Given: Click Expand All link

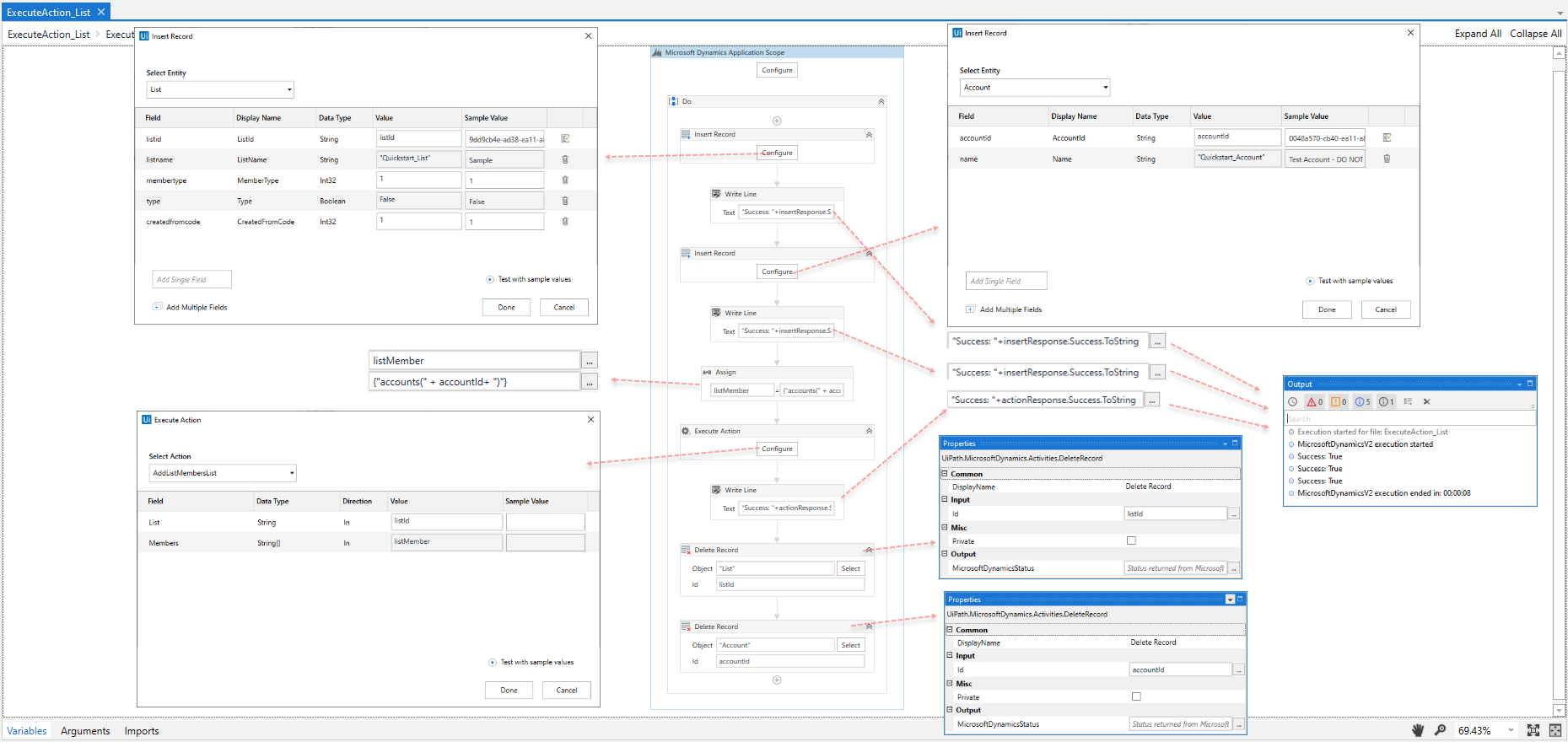Looking at the screenshot, I should pyautogui.click(x=1478, y=34).
